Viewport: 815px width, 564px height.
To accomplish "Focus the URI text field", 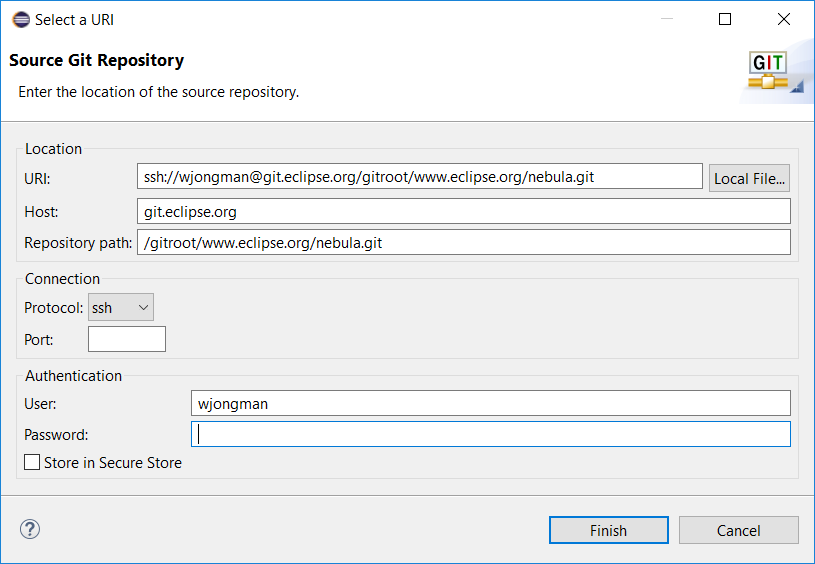I will point(420,177).
